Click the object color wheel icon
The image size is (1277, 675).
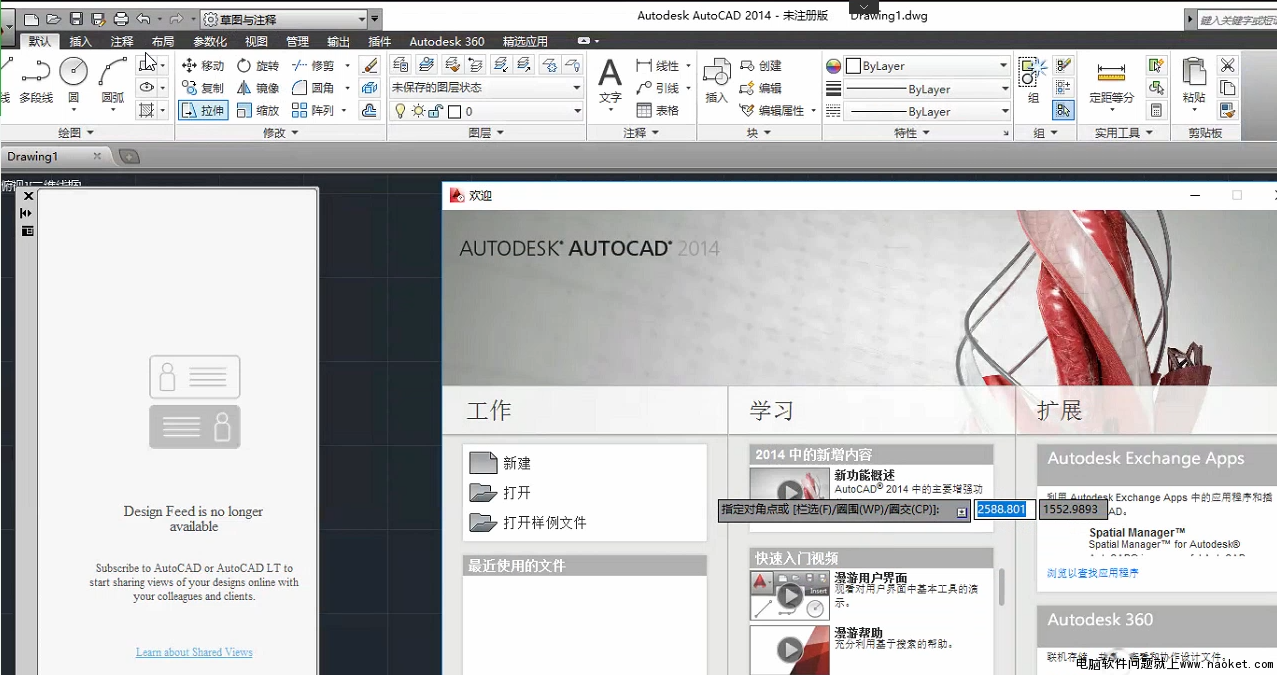[x=833, y=66]
